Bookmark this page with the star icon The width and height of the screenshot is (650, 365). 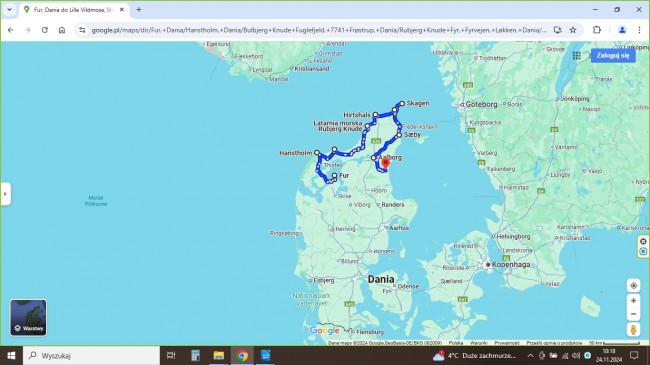(x=573, y=30)
